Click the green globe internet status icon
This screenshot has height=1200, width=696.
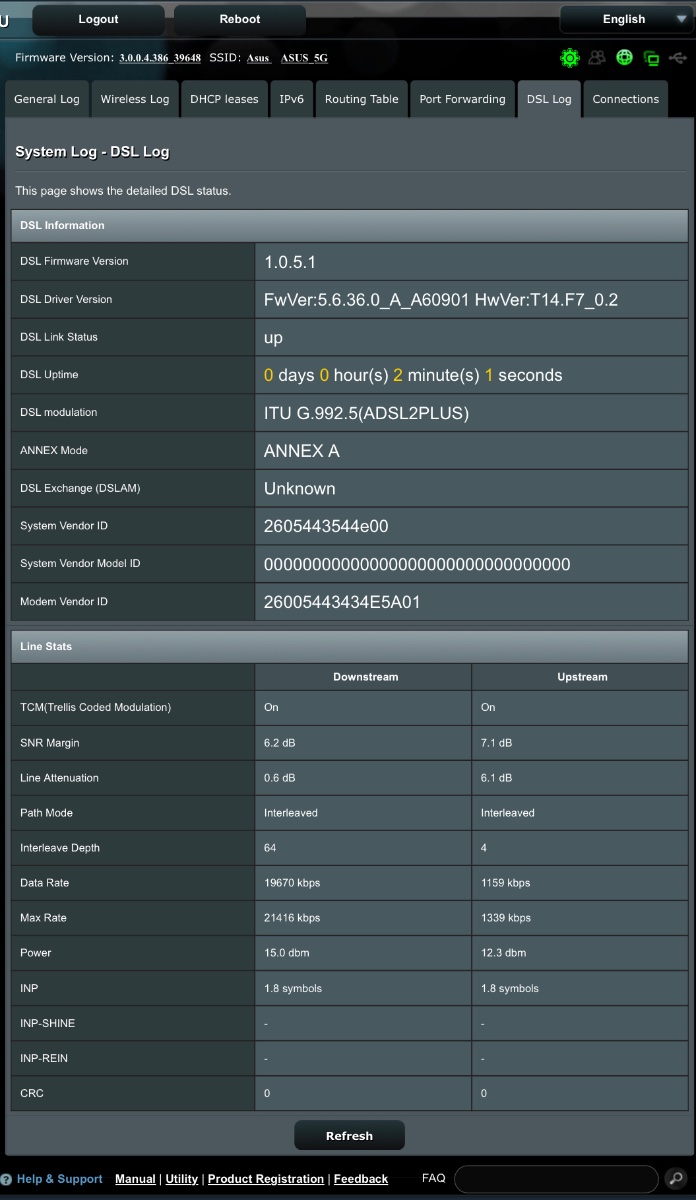point(625,58)
